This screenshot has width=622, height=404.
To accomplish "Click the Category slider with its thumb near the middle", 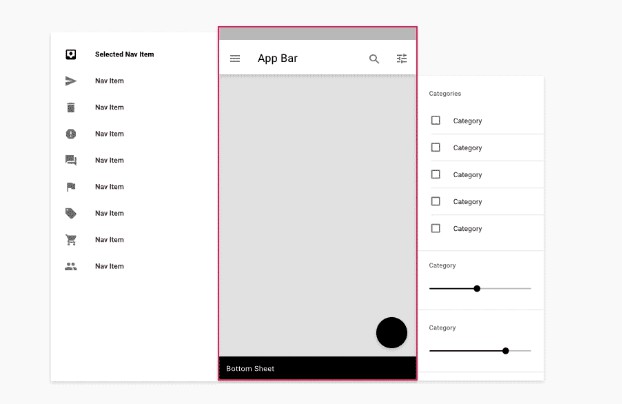I will (x=480, y=289).
